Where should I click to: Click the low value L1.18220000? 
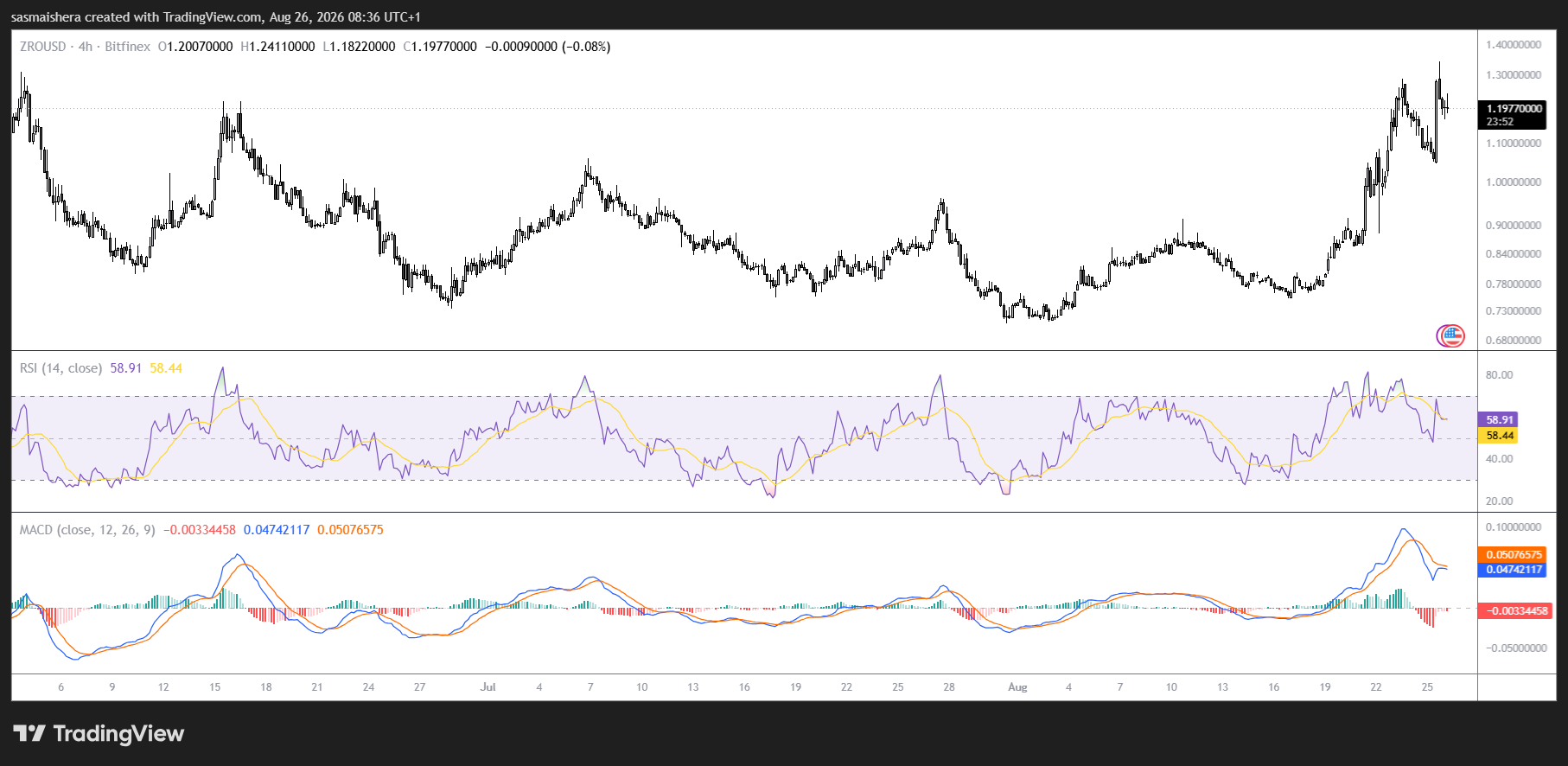(x=359, y=47)
